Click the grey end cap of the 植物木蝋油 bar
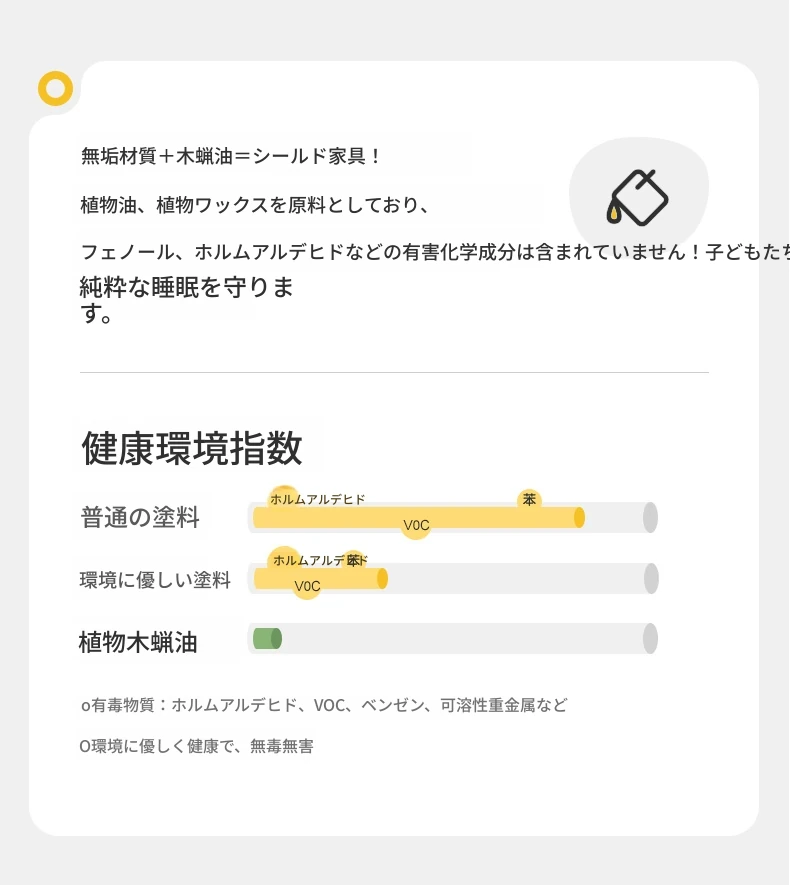This screenshot has height=885, width=790. (650, 639)
